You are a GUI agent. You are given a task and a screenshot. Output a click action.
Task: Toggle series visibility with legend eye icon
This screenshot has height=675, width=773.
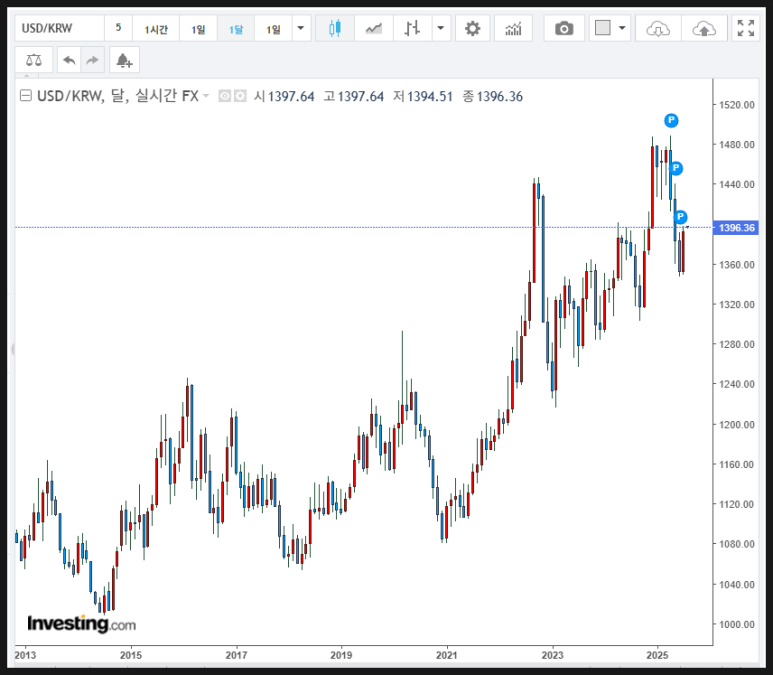tap(225, 96)
